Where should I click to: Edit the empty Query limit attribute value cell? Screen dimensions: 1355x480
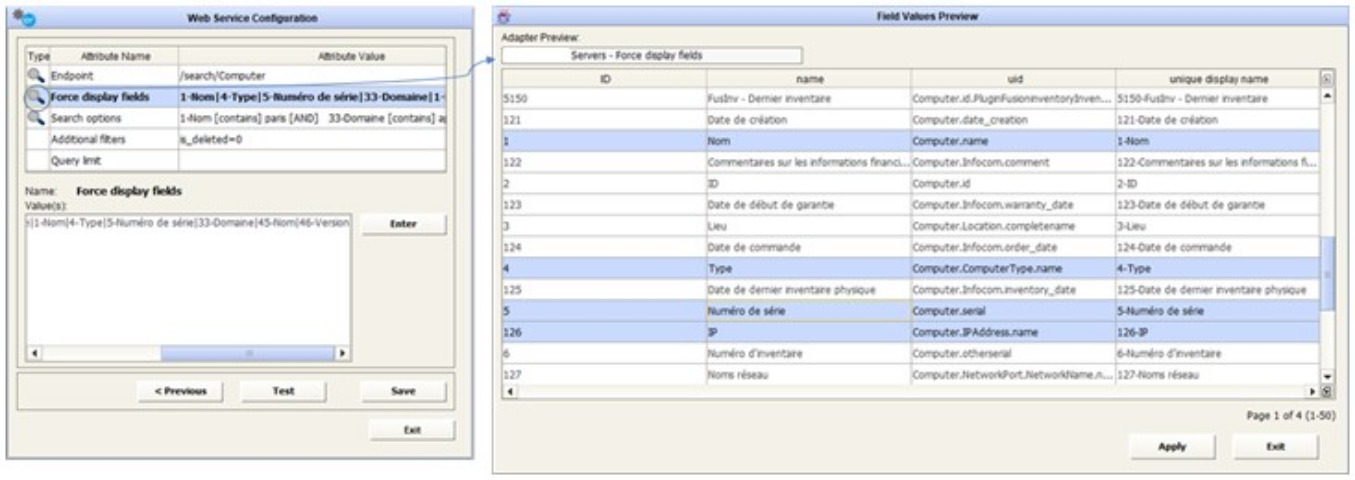click(x=312, y=159)
